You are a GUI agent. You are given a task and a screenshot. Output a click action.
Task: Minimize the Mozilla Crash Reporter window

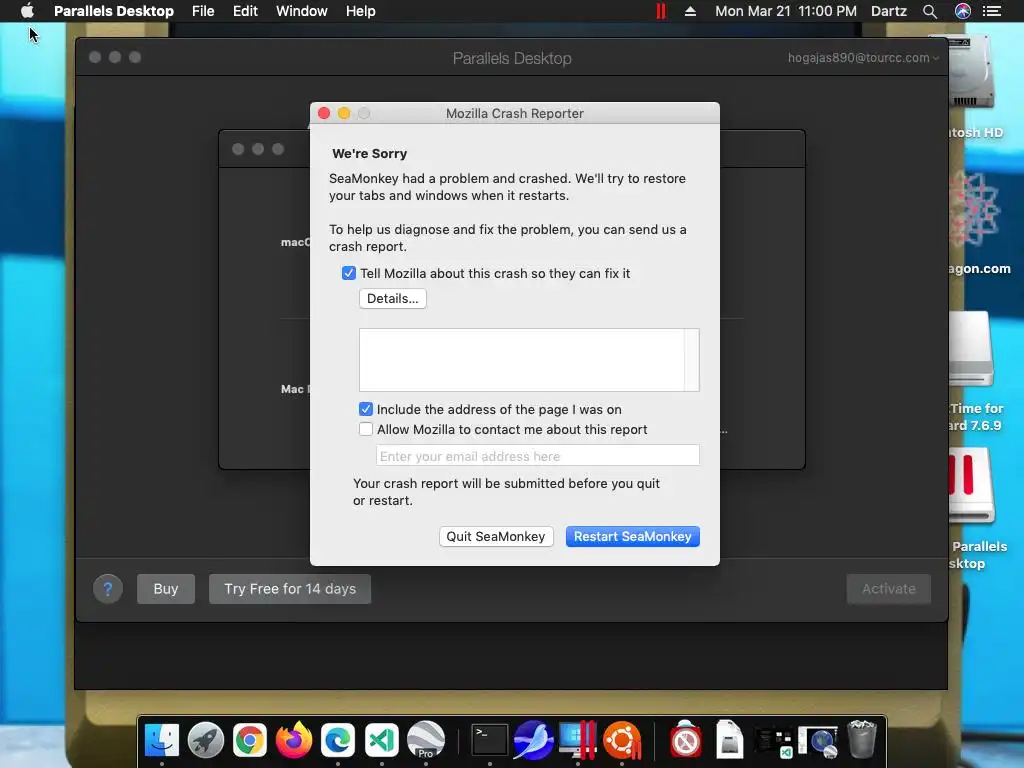(344, 113)
